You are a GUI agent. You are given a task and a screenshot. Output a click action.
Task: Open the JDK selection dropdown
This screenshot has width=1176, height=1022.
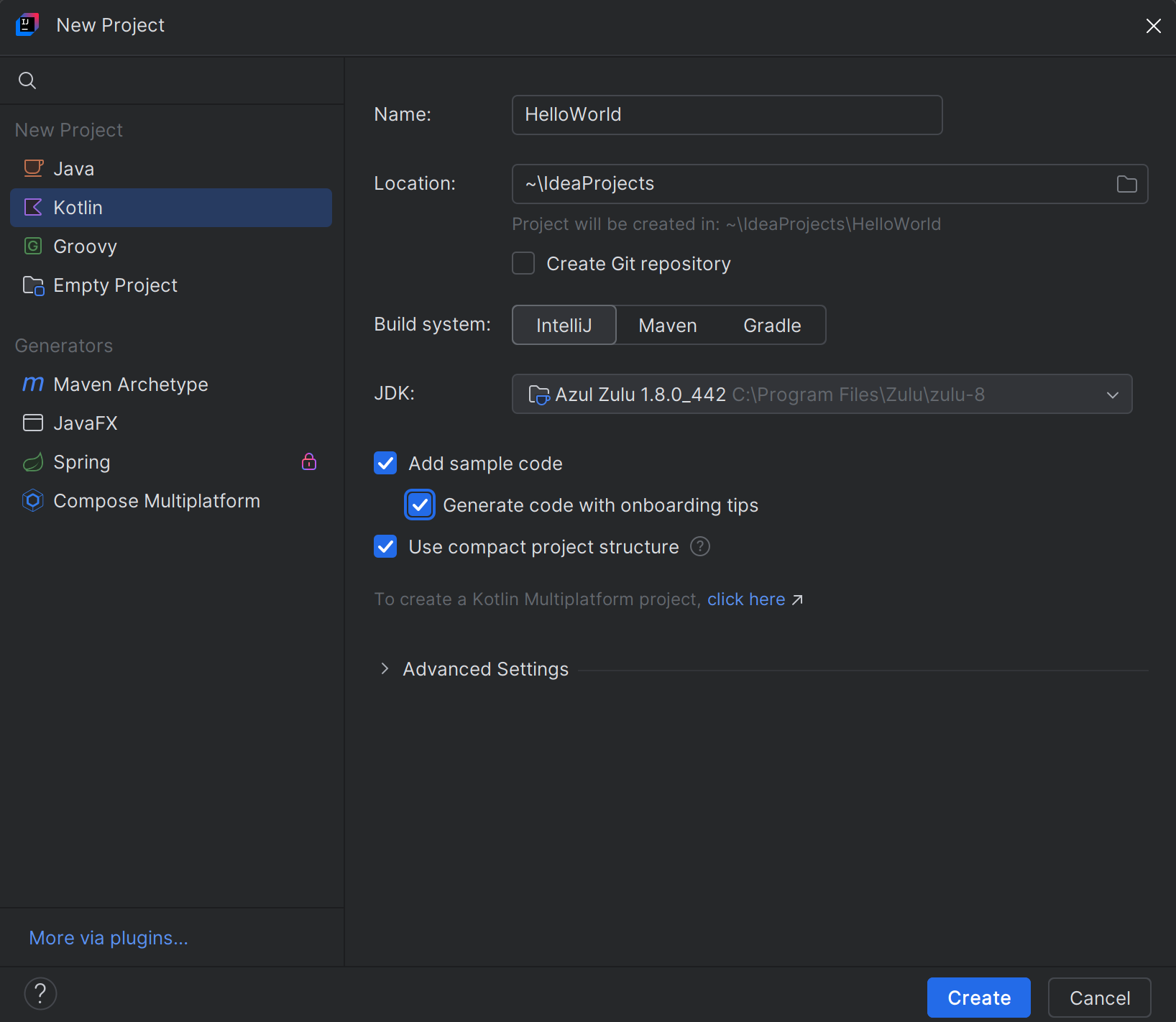pos(1112,394)
